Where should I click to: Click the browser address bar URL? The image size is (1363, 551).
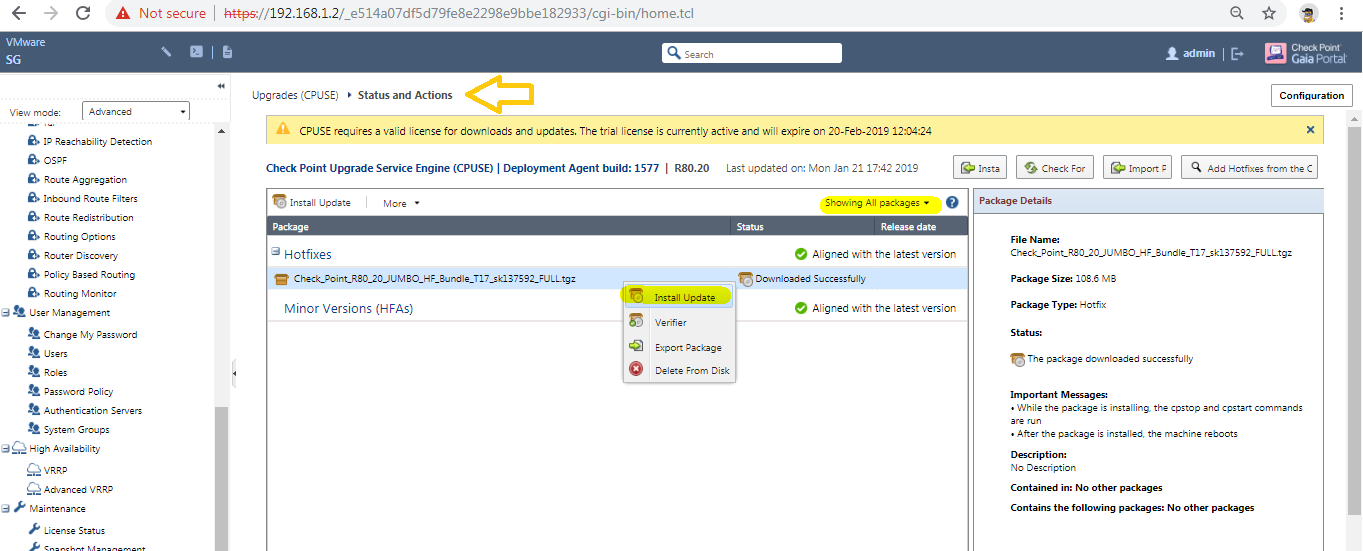pos(458,14)
